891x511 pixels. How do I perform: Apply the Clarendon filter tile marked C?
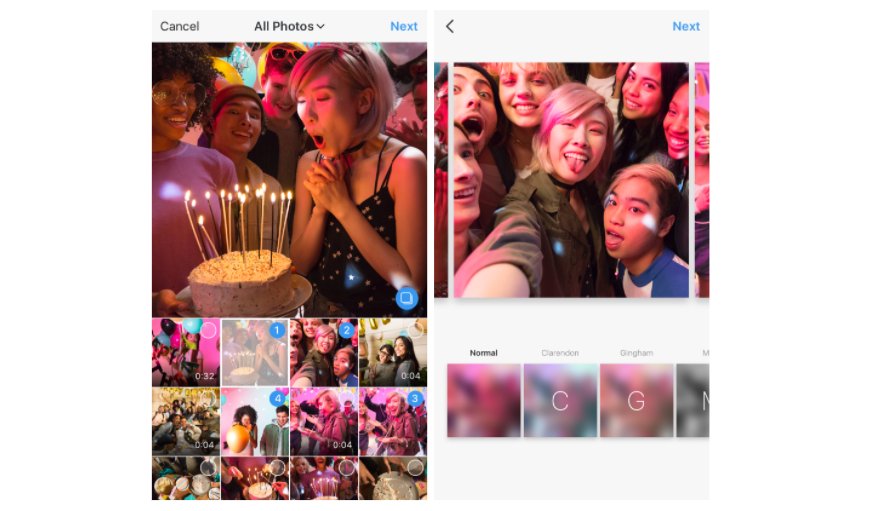[560, 401]
